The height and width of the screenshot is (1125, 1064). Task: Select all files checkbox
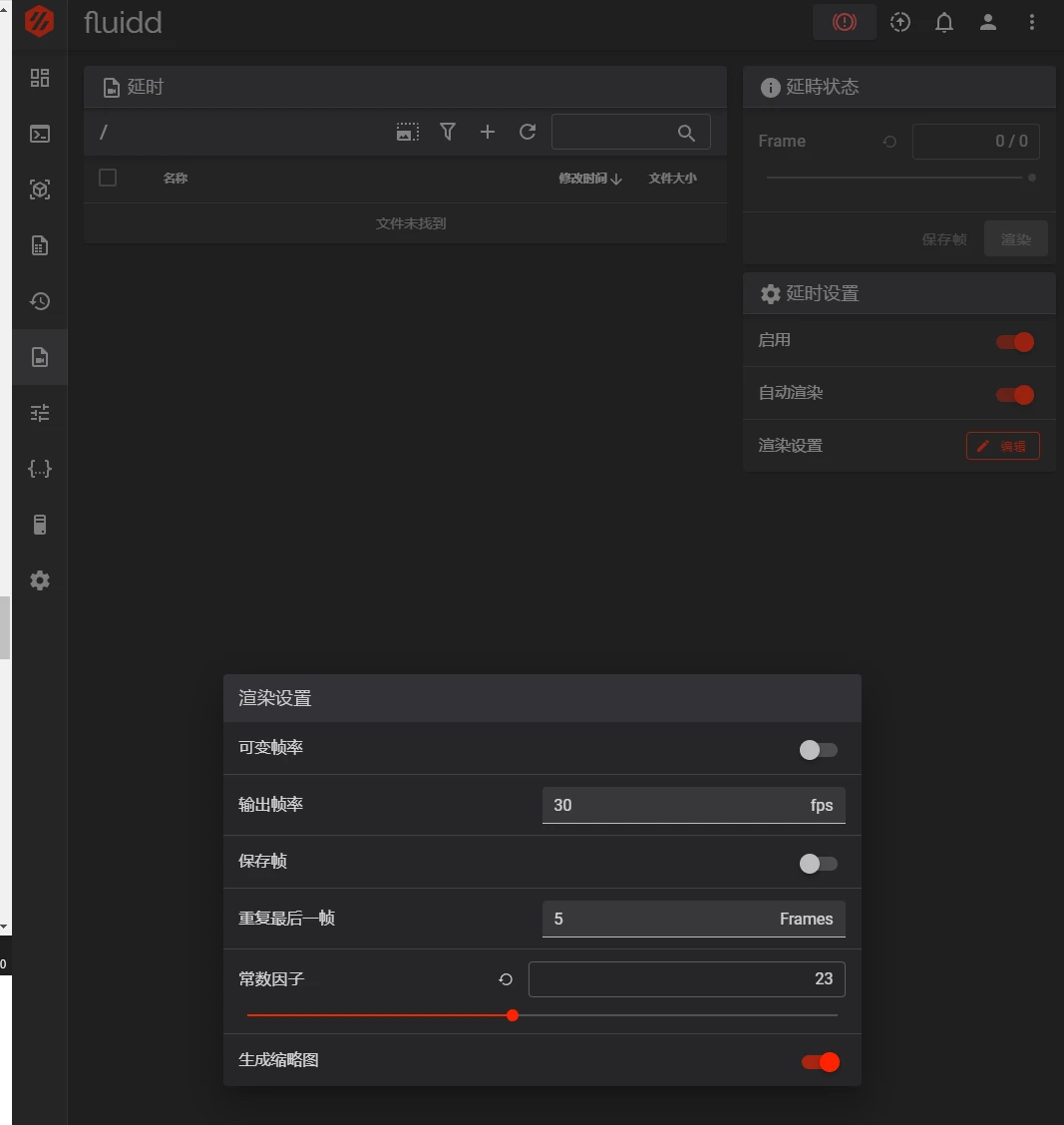(x=108, y=178)
